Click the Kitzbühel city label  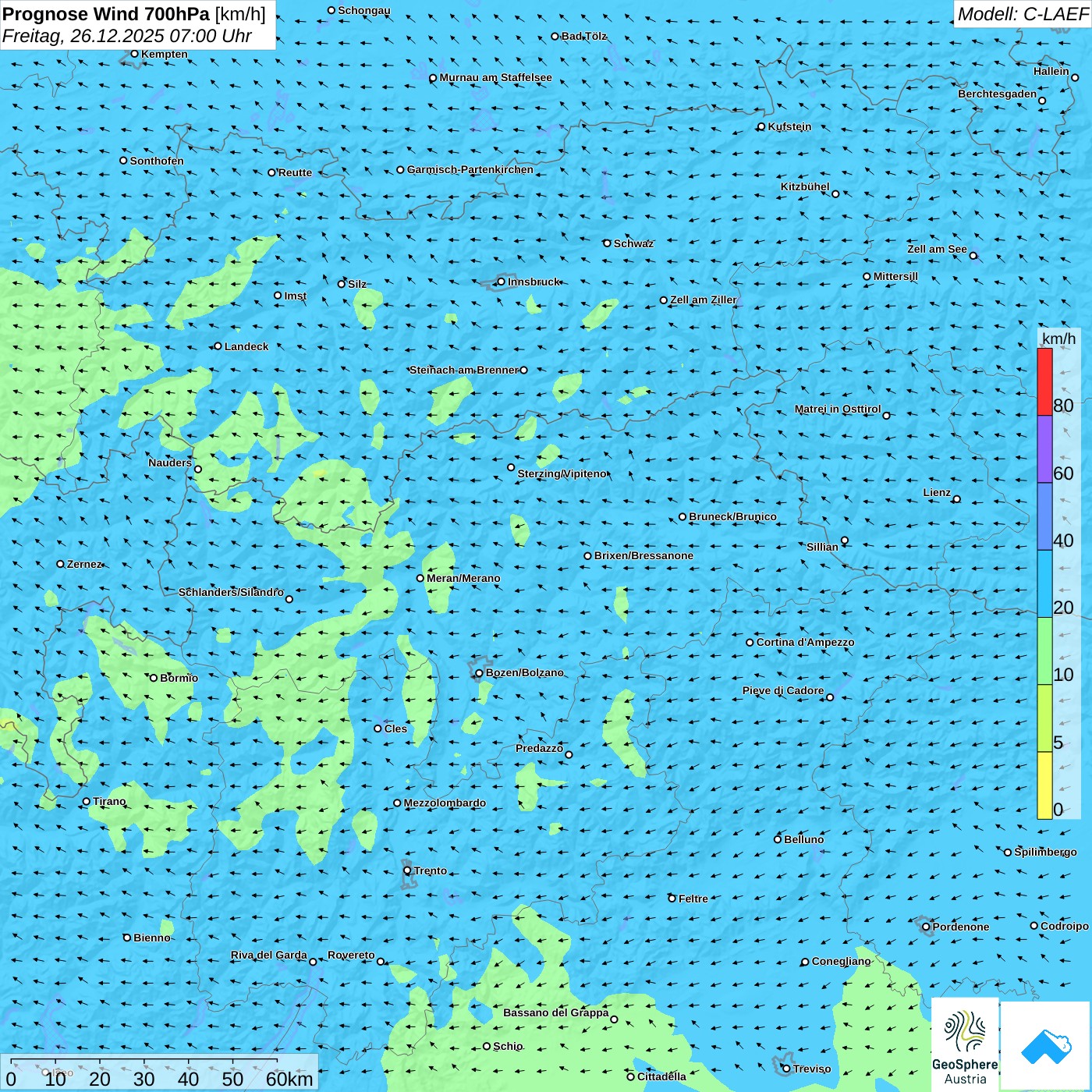pyautogui.click(x=805, y=186)
